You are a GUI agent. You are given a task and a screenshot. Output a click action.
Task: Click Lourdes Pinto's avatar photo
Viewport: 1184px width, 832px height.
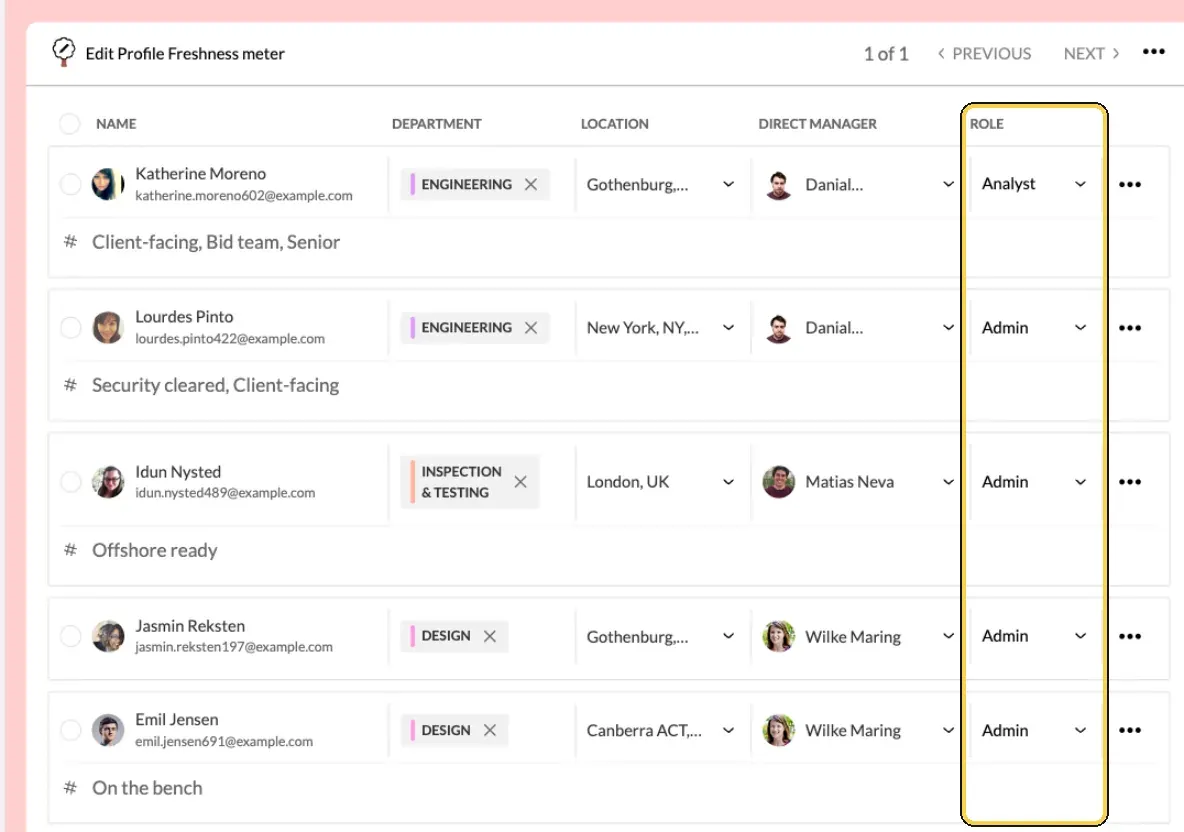click(x=108, y=328)
